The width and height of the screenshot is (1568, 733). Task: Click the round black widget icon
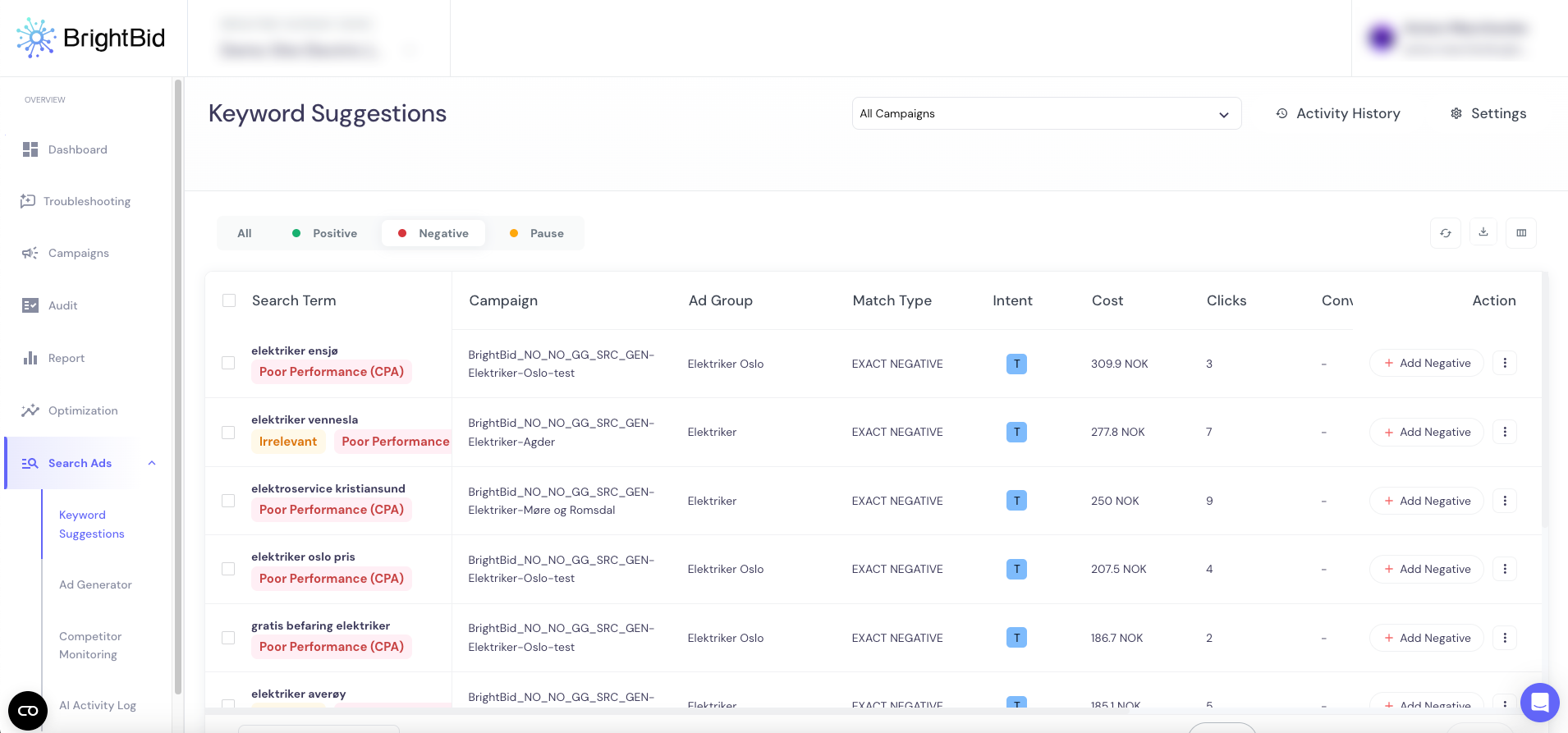28,711
